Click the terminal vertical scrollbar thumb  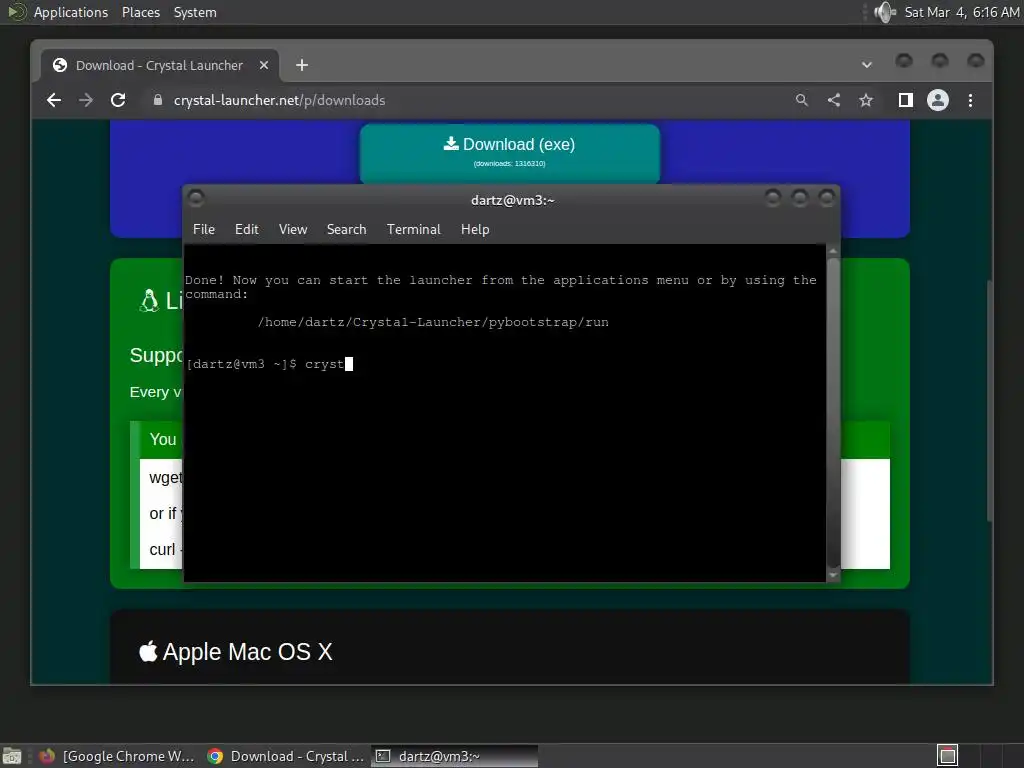tap(833, 411)
